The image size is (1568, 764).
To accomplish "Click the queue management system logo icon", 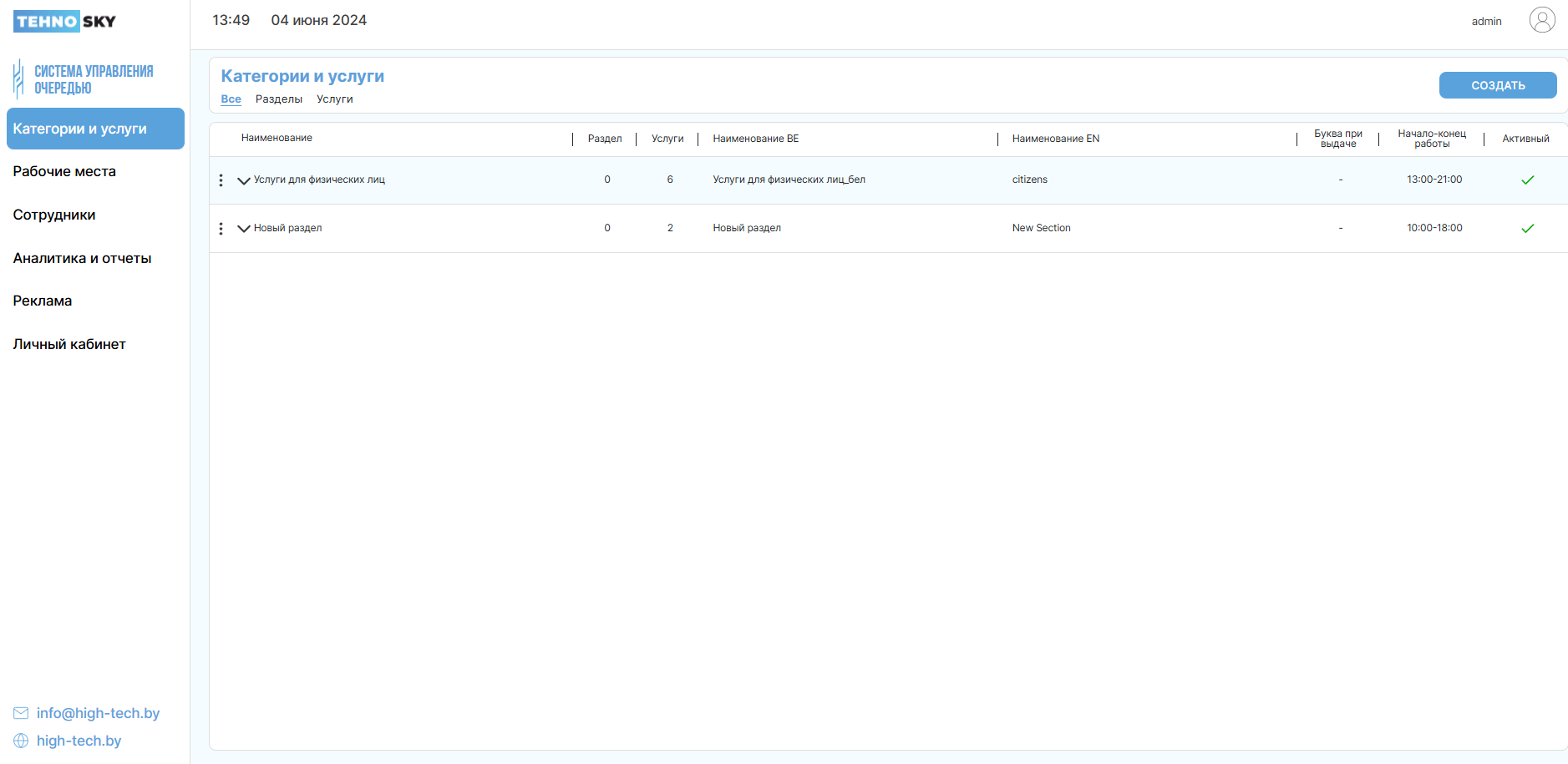I will click(x=18, y=79).
